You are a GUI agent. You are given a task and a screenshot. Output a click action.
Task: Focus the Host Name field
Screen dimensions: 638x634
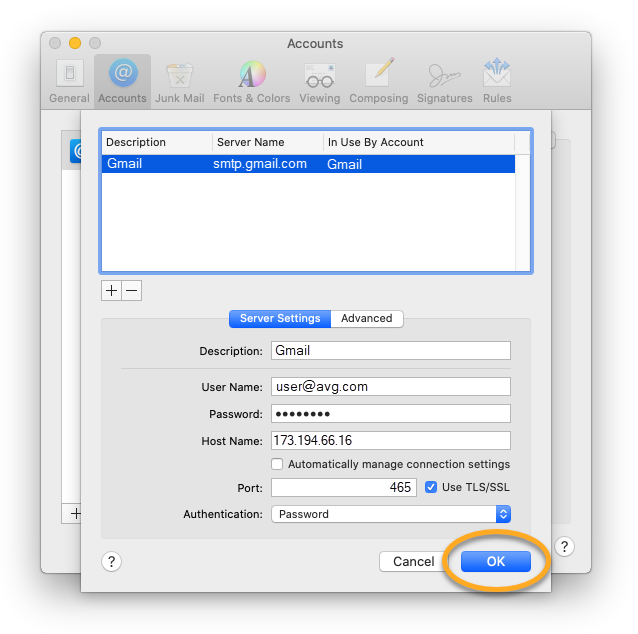pos(391,441)
